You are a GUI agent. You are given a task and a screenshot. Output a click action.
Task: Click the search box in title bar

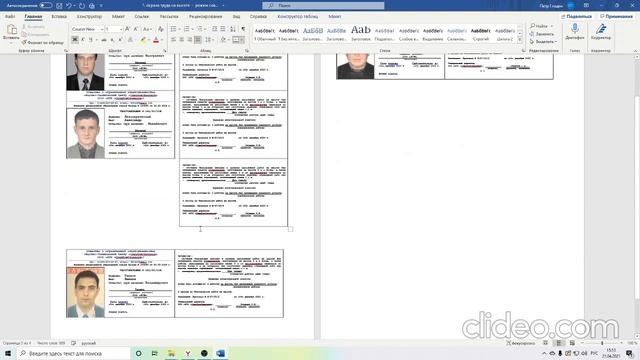tap(323, 6)
